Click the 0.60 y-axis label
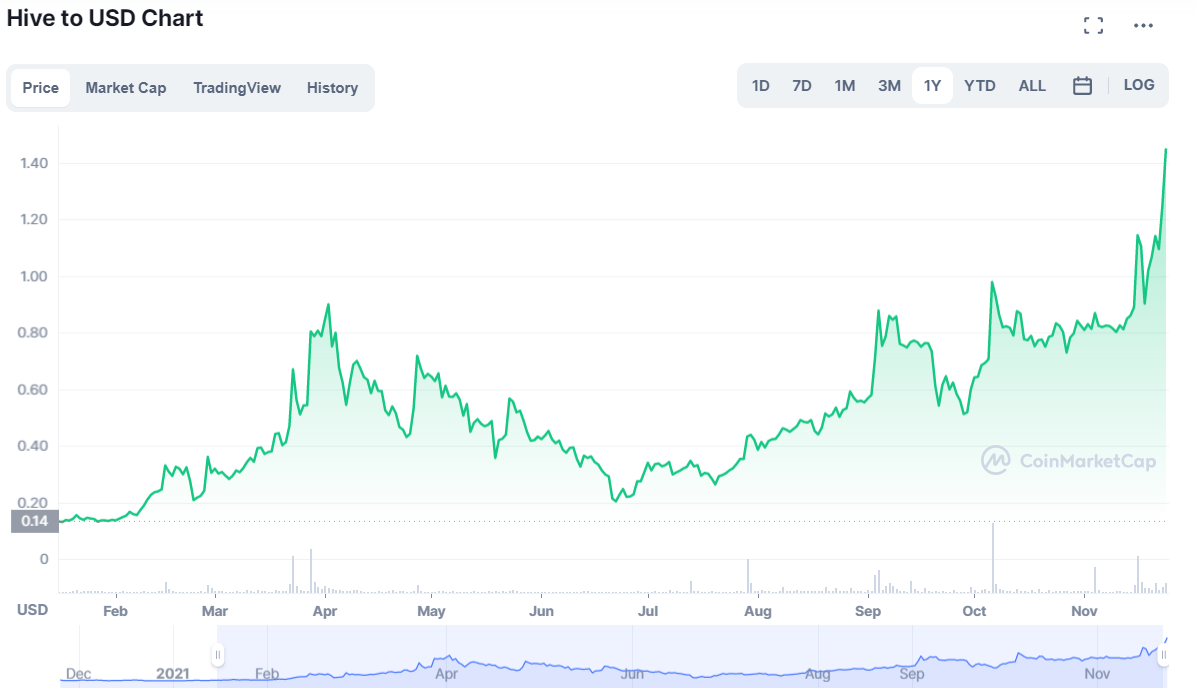The height and width of the screenshot is (695, 1196). 33,389
